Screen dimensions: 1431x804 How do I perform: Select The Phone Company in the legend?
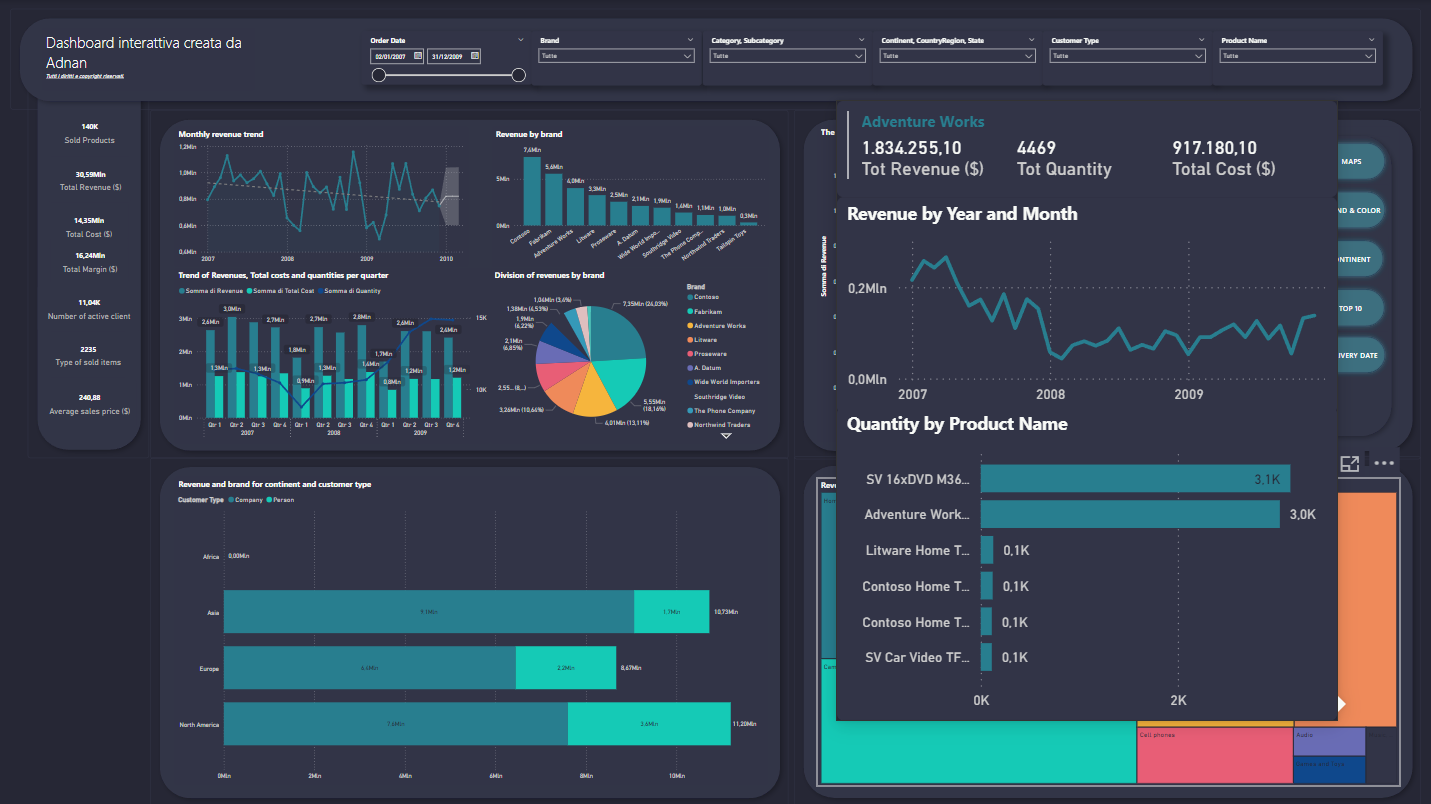(721, 411)
